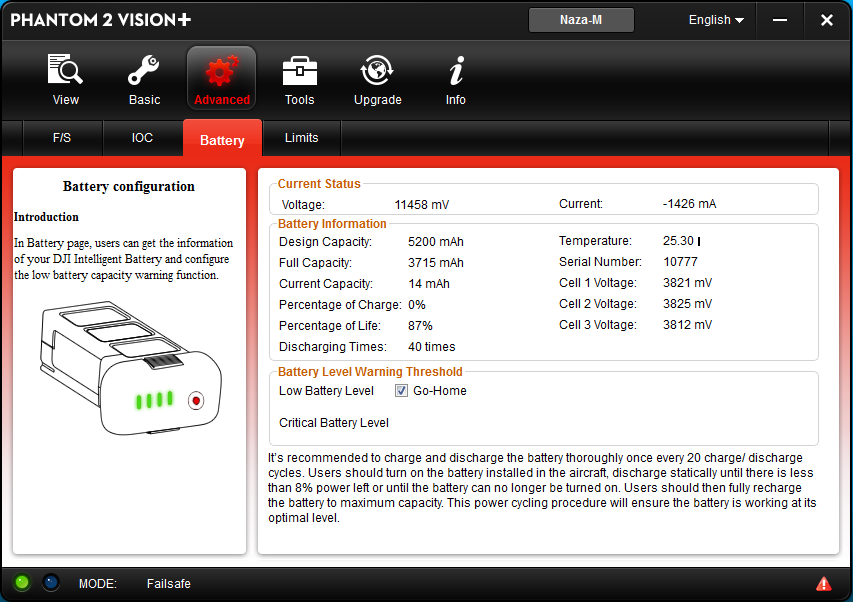Screen dimensions: 853x602
Task: Switch to the Limits tab
Action: 301,138
